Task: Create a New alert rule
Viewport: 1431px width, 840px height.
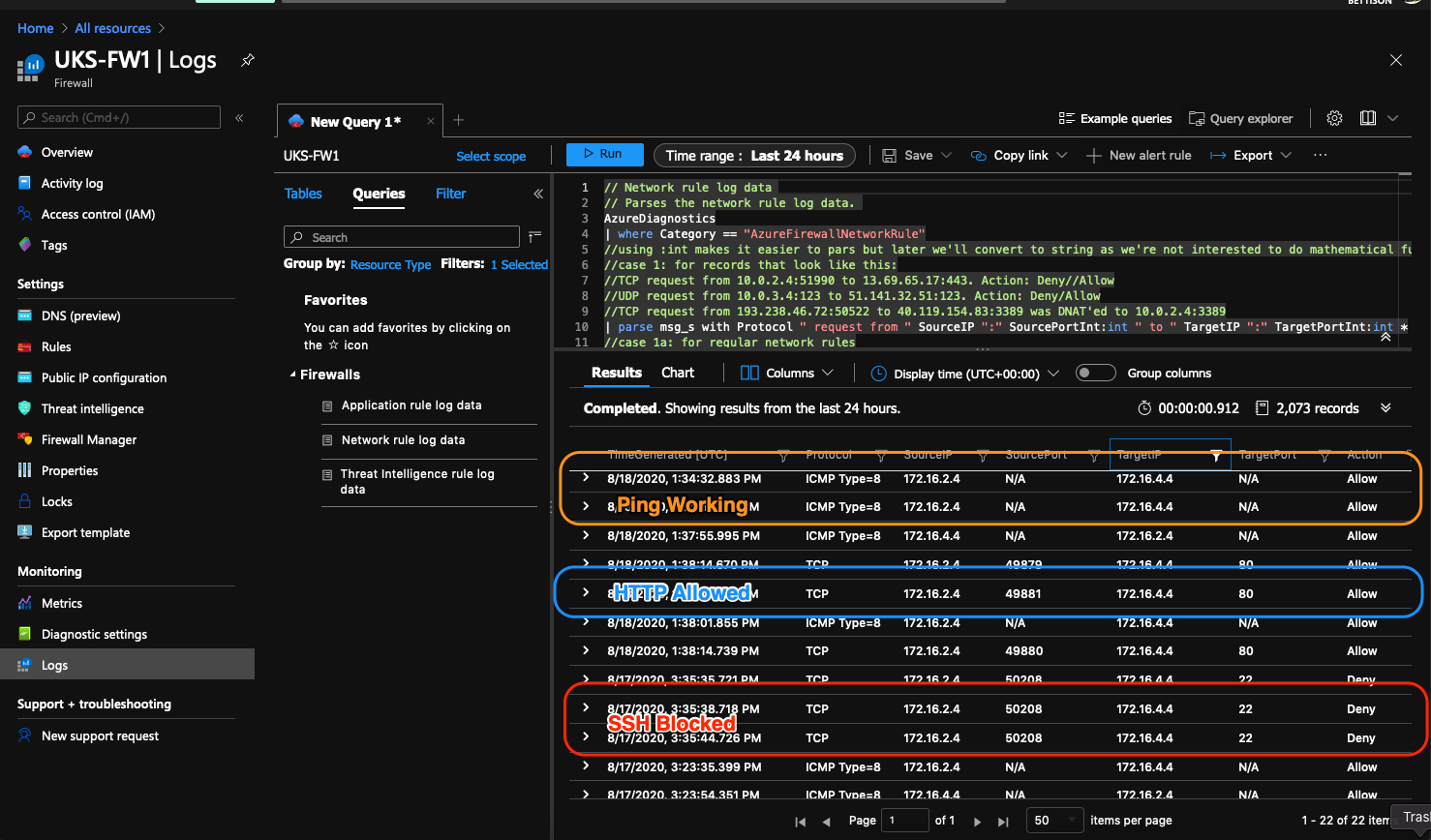Action: point(1139,155)
